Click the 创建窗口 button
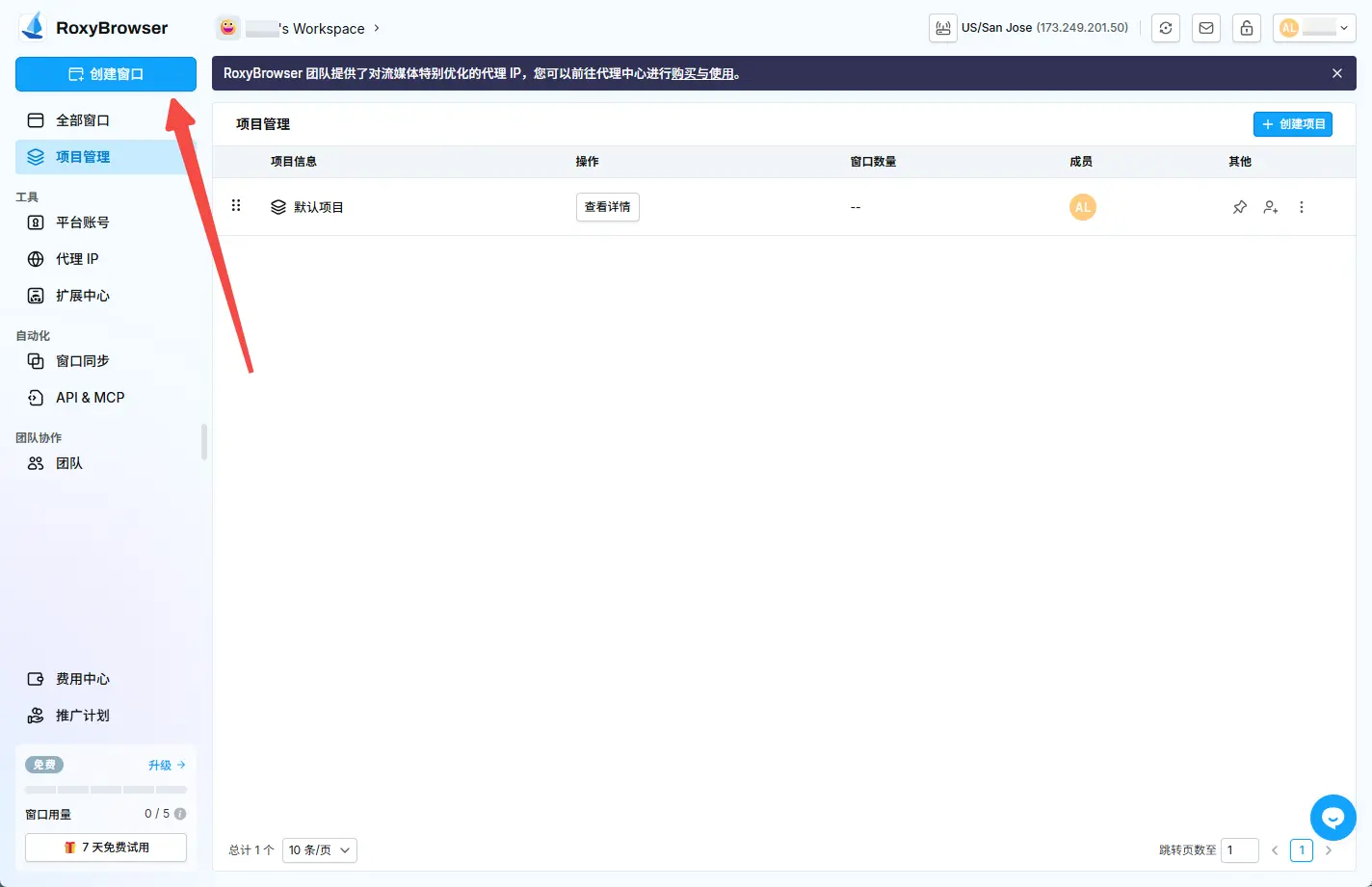Viewport: 1372px width, 887px height. click(105, 73)
